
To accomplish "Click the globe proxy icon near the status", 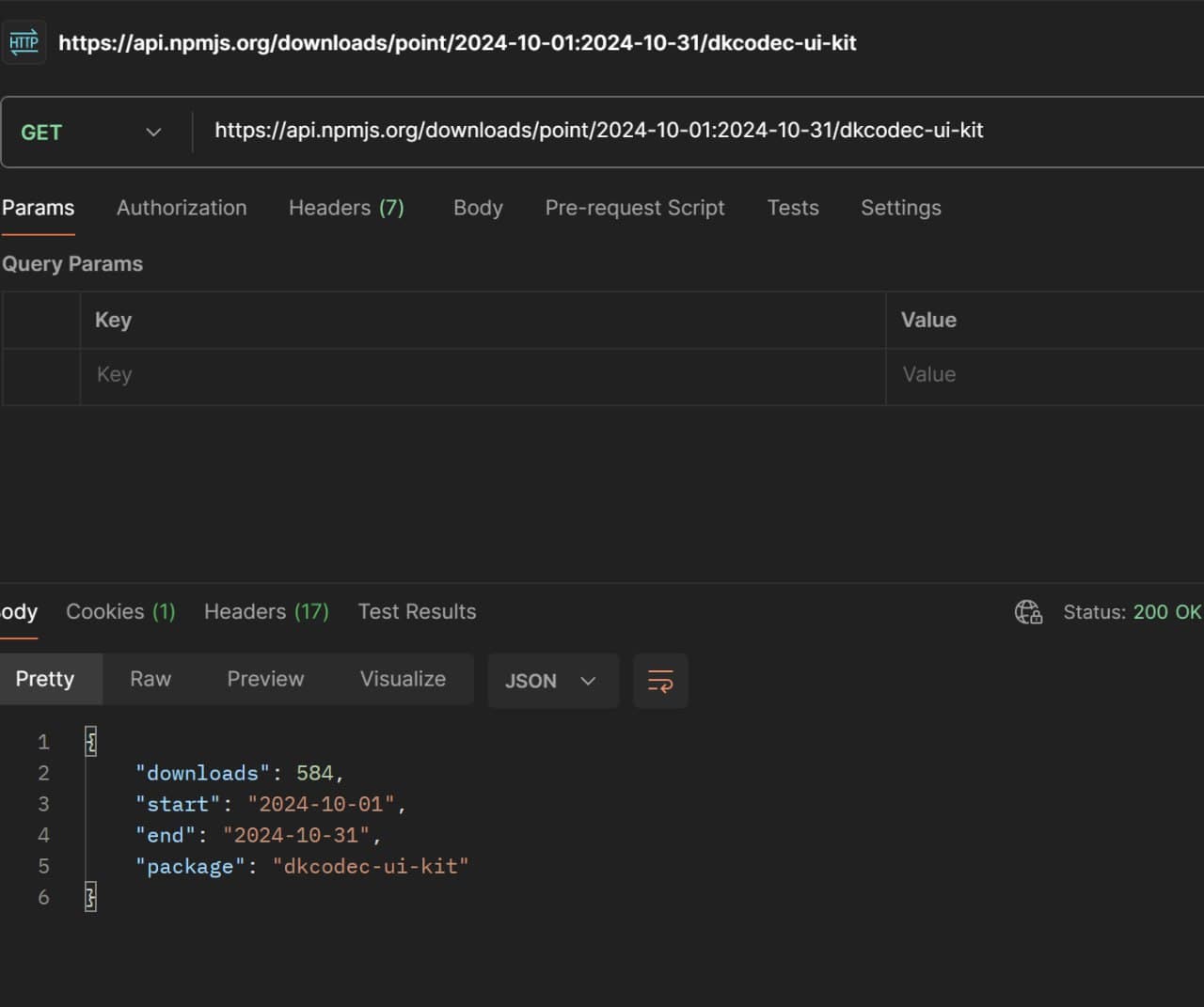I will 1029,611.
